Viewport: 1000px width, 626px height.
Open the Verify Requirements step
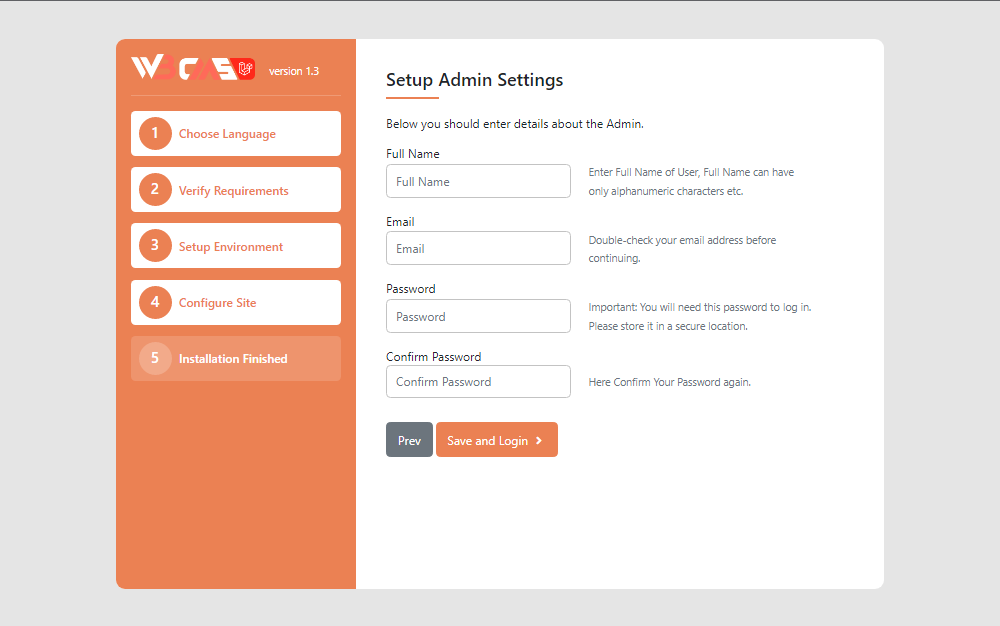233,190
